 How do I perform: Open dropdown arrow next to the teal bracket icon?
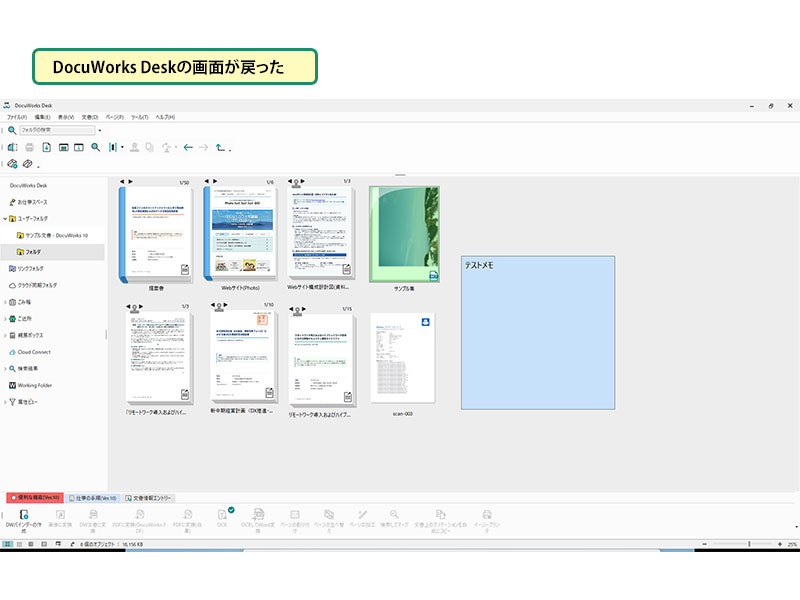(122, 147)
